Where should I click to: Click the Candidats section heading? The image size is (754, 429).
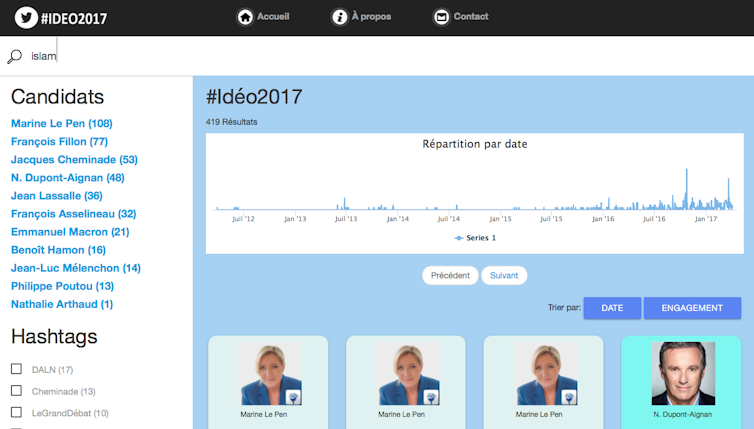(57, 97)
